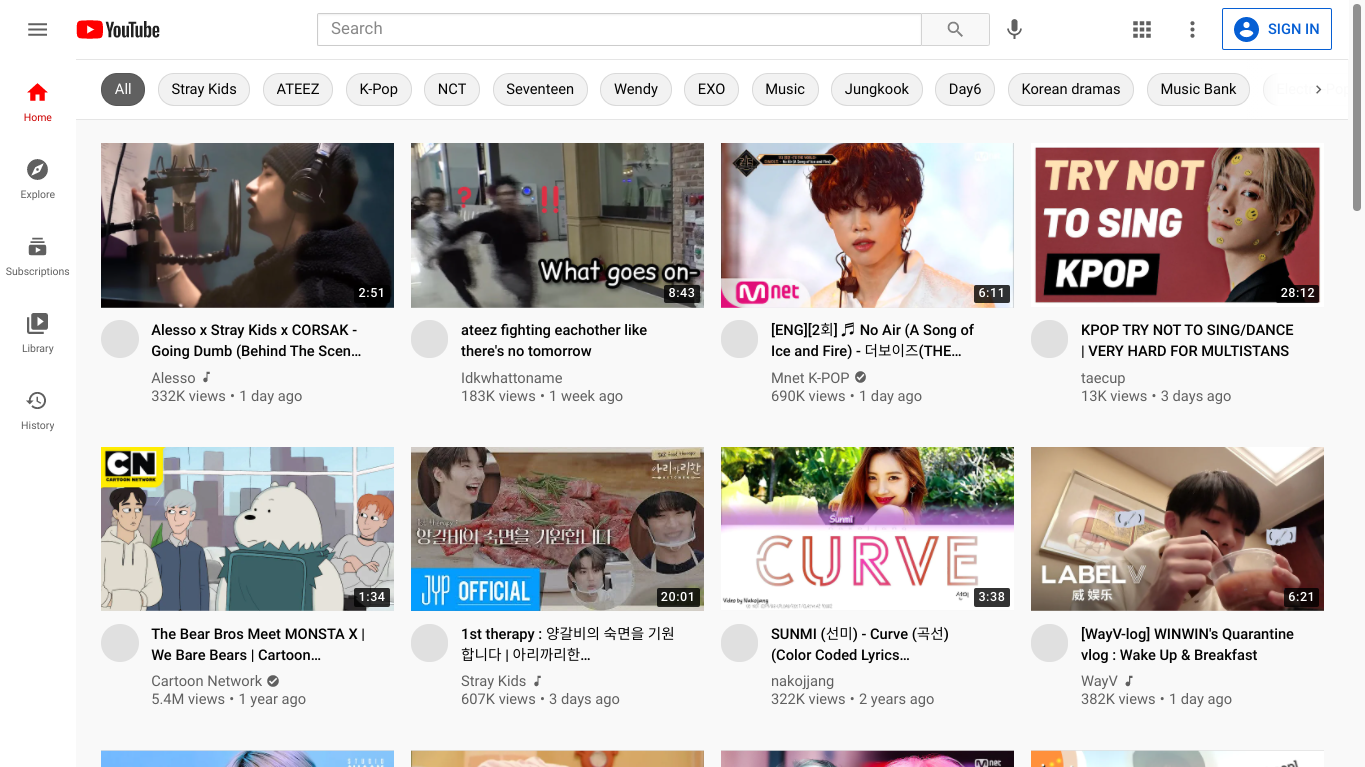Image resolution: width=1365 pixels, height=767 pixels.
Task: Filter by Wendy chip
Action: click(x=636, y=89)
